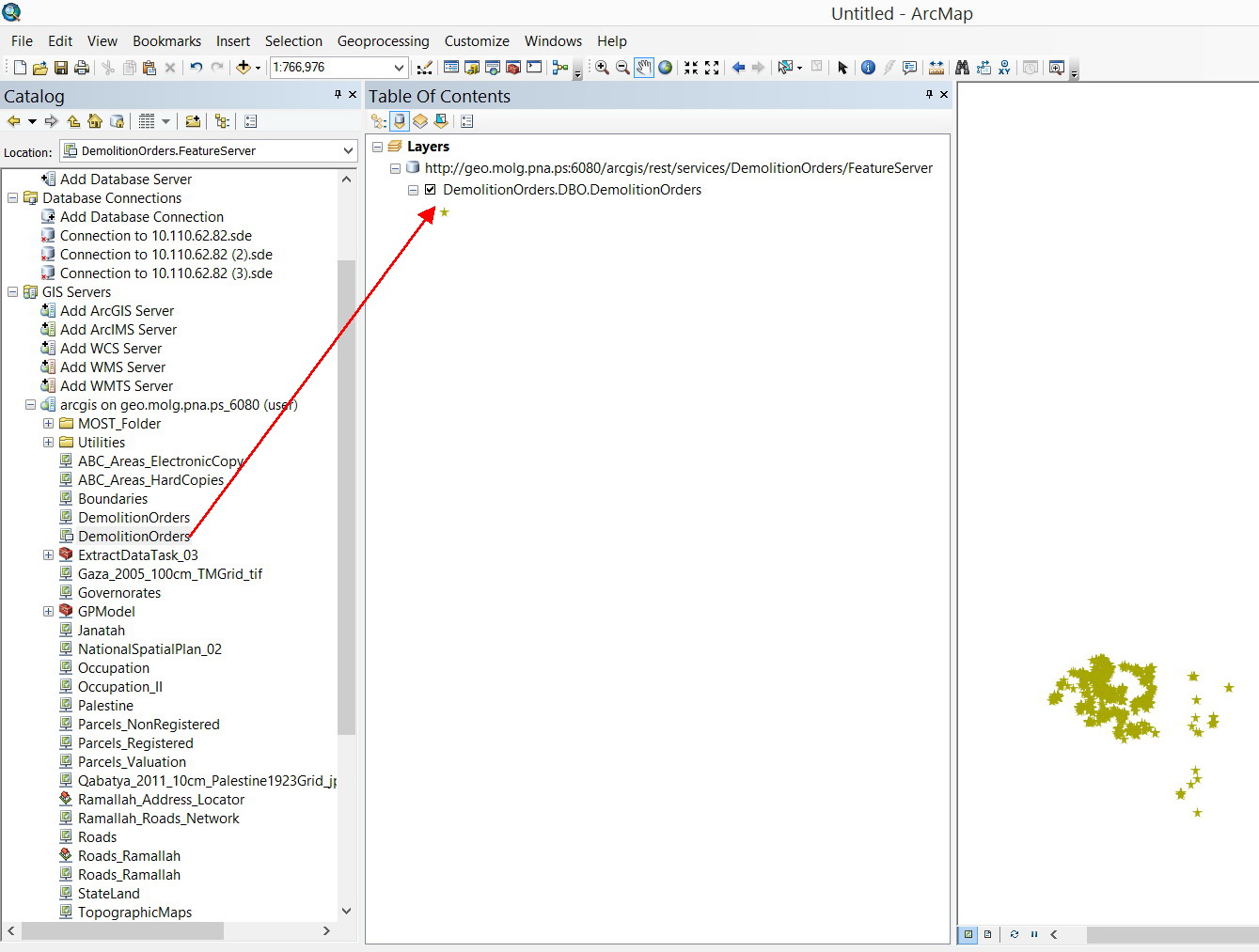1259x952 pixels.
Task: Open Table Of Contents Options icon
Action: (467, 121)
